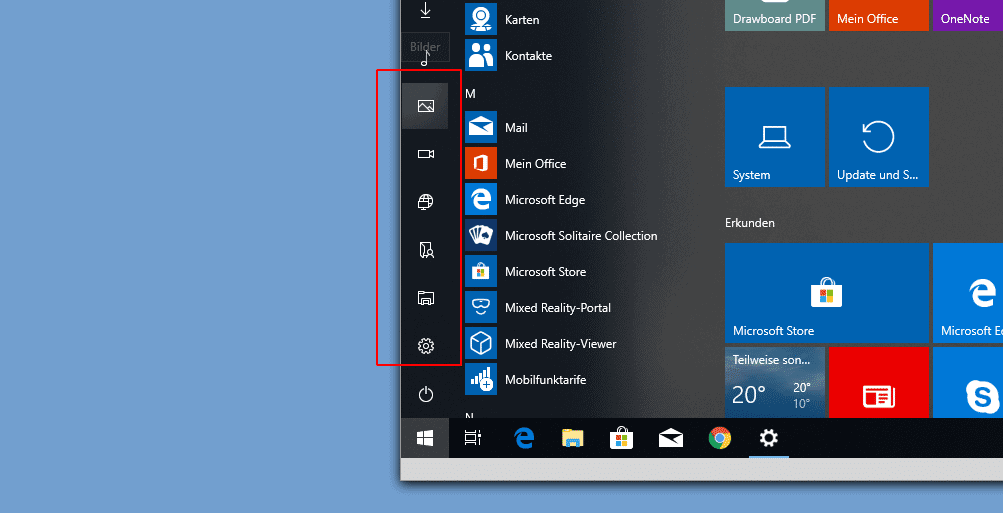Open the large Microsoft Store tile

(x=826, y=293)
